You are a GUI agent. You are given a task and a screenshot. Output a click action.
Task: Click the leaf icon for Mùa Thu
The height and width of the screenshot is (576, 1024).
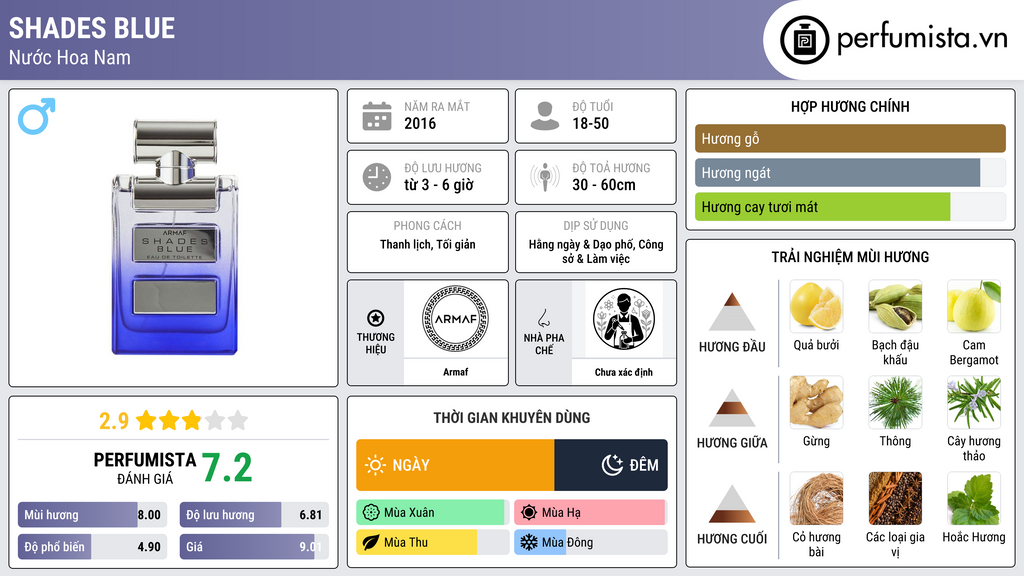point(371,542)
